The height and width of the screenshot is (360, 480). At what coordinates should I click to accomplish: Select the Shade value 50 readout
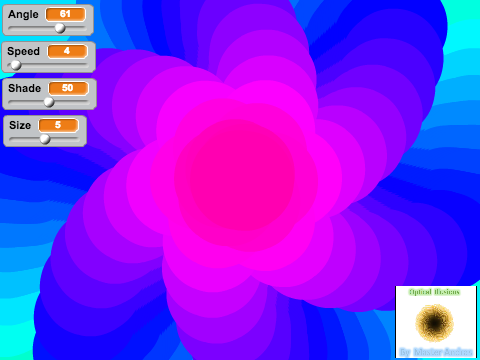click(x=69, y=88)
